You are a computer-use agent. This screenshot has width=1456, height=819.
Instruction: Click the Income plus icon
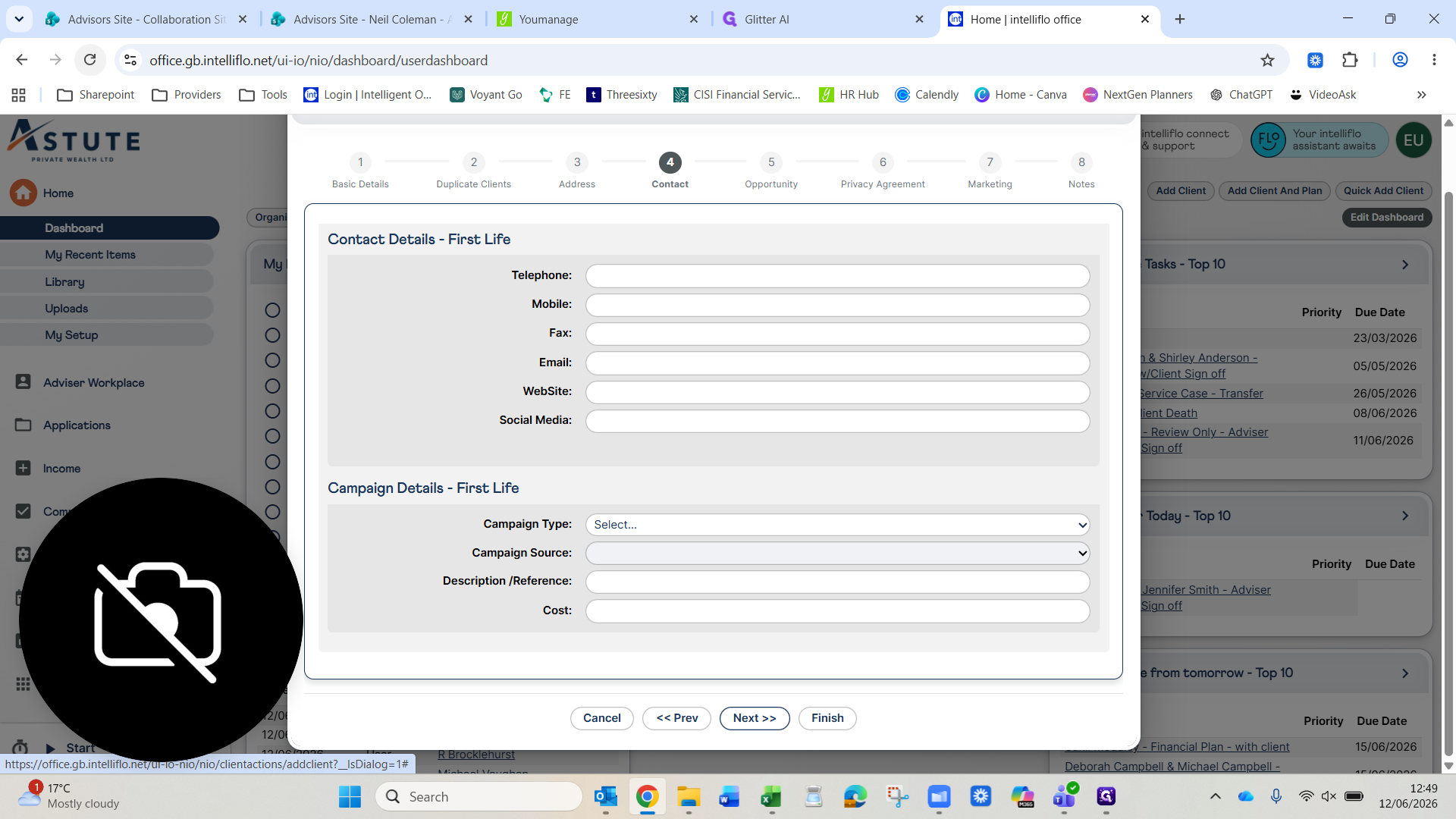coord(24,468)
